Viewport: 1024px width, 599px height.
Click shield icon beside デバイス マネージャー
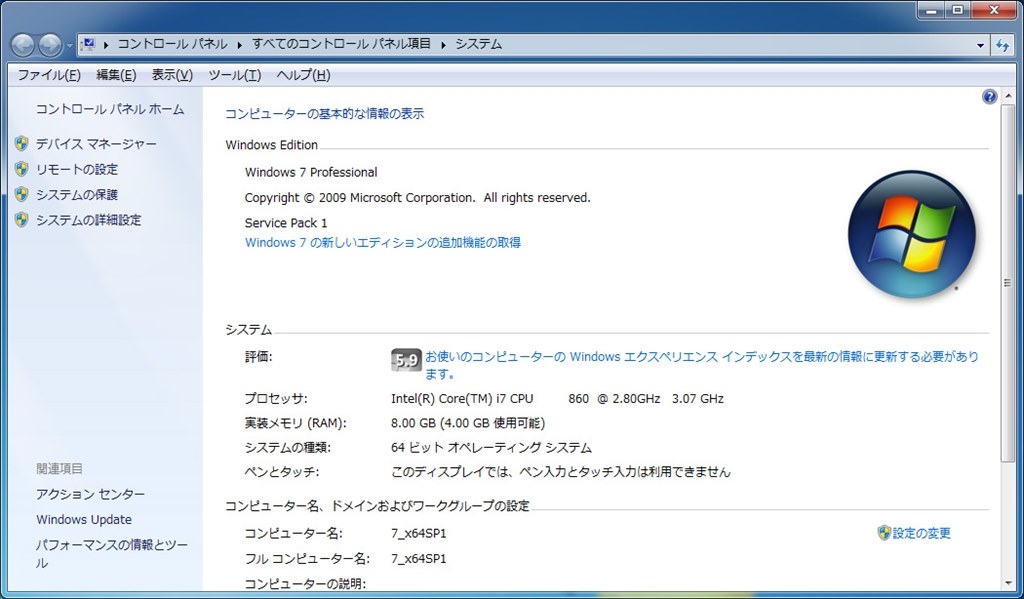tap(22, 144)
